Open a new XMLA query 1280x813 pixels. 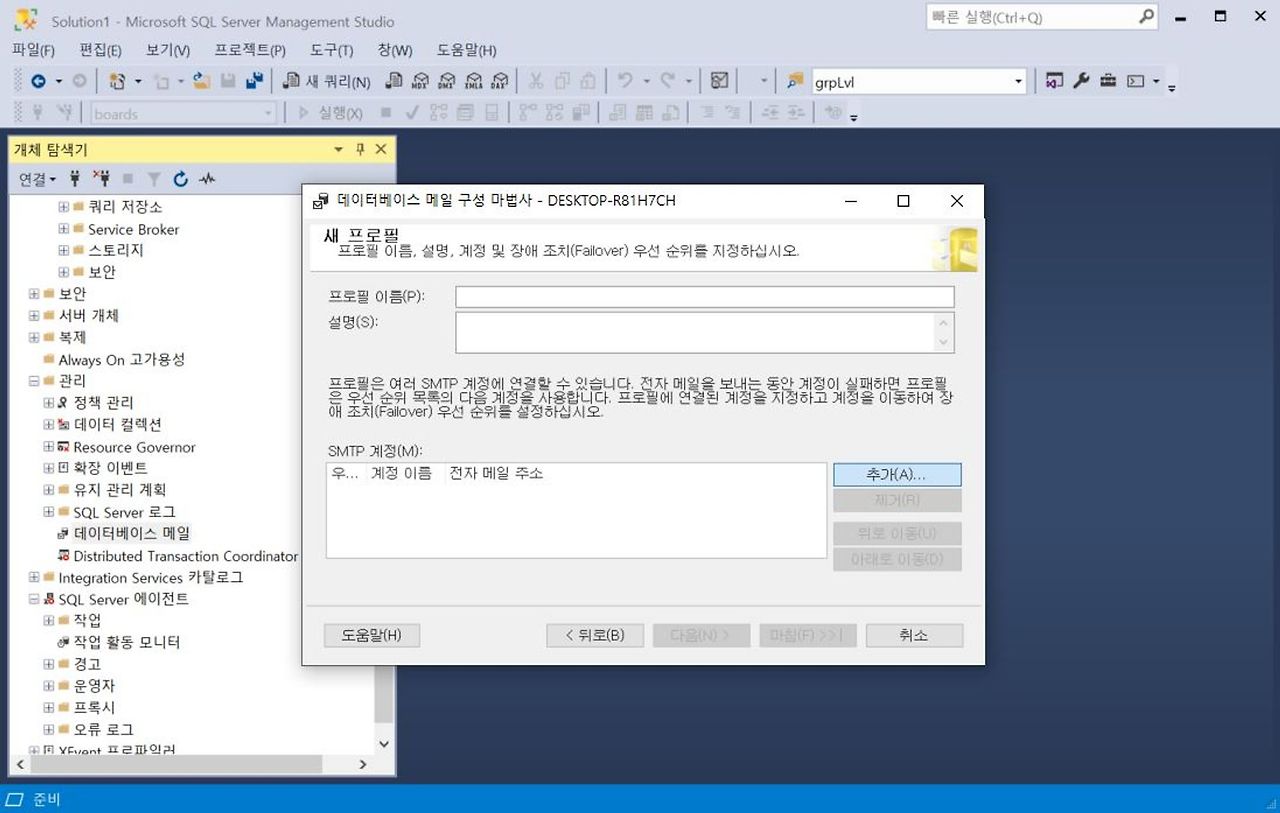click(x=473, y=81)
